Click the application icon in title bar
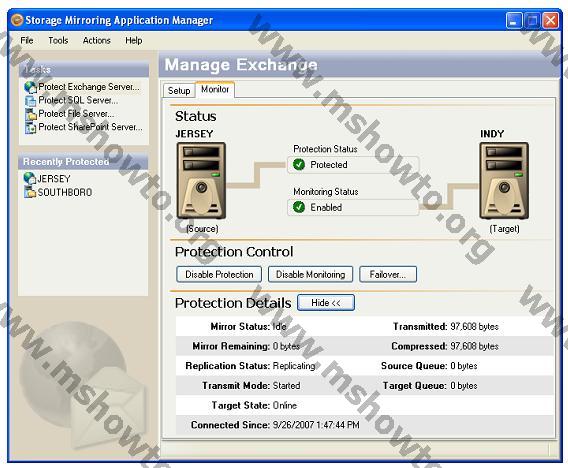The height and width of the screenshot is (468, 568). pyautogui.click(x=17, y=20)
